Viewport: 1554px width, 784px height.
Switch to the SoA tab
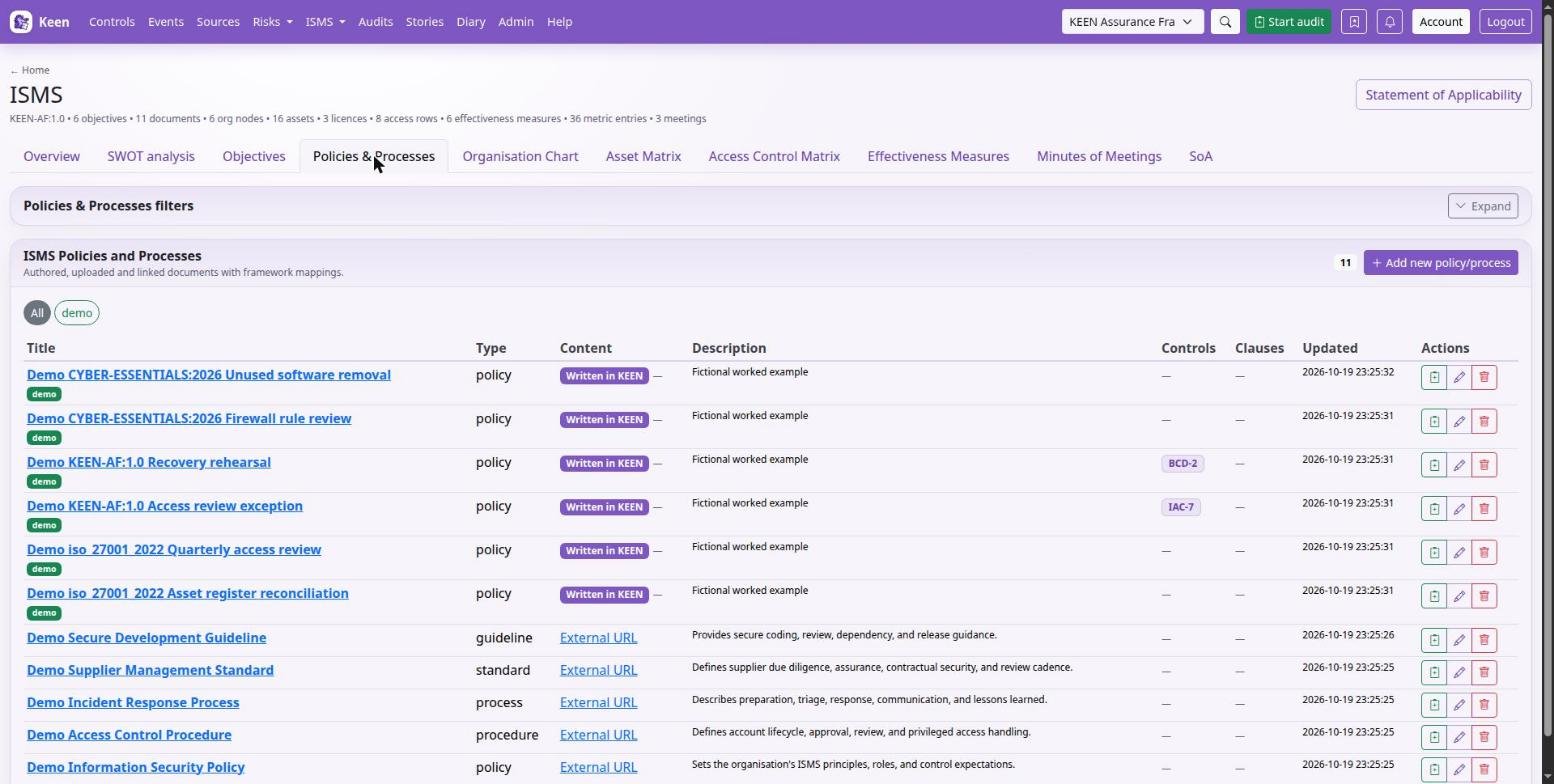[x=1200, y=156]
